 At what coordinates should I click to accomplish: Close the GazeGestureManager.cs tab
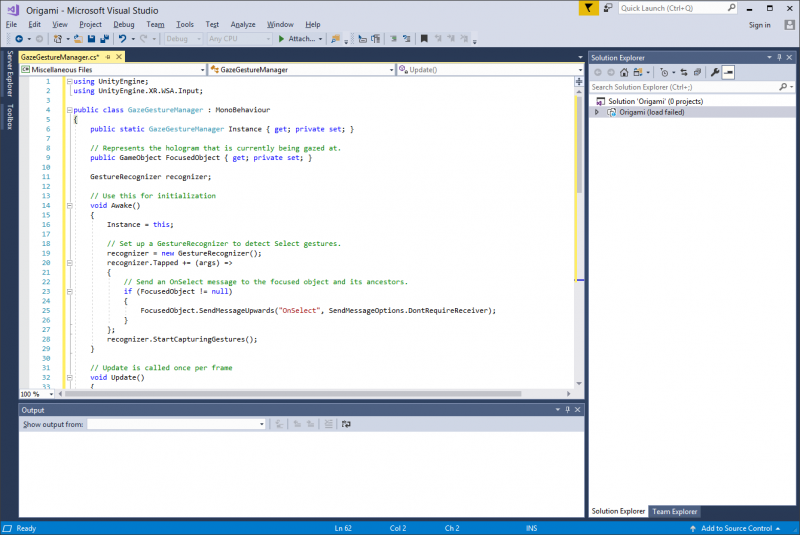(119, 57)
